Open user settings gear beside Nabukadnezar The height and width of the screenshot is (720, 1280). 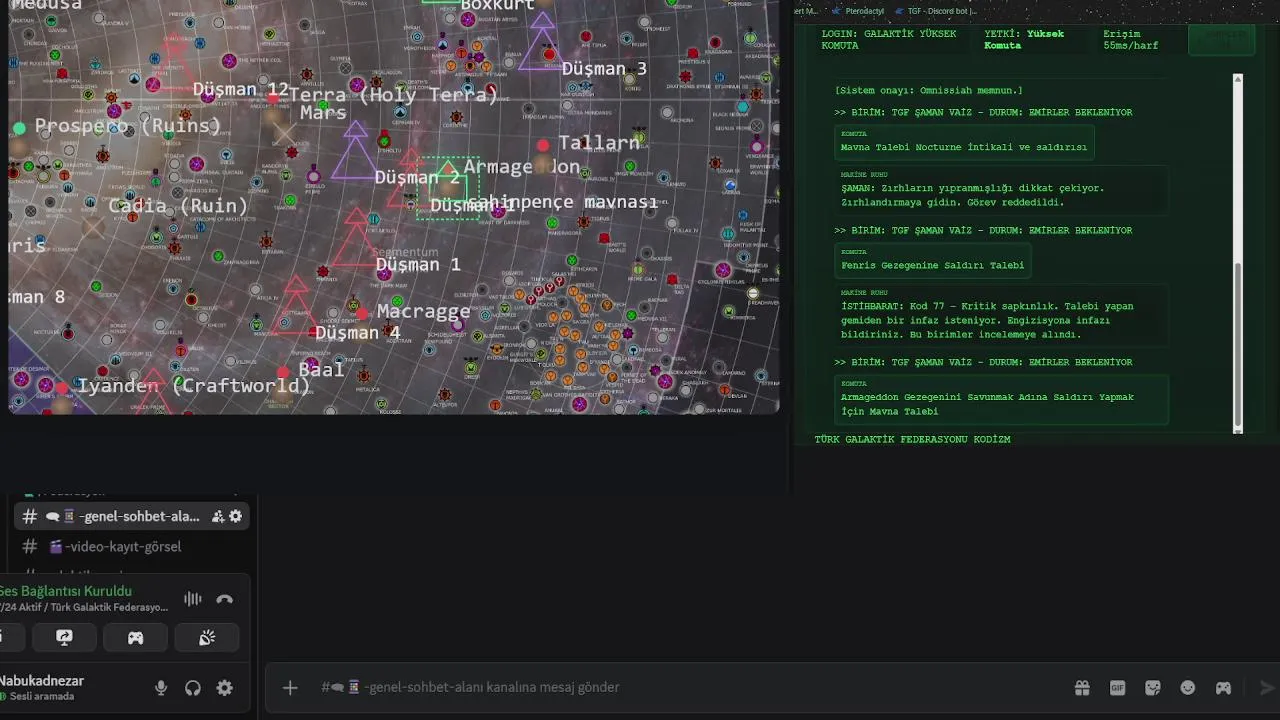click(x=225, y=688)
